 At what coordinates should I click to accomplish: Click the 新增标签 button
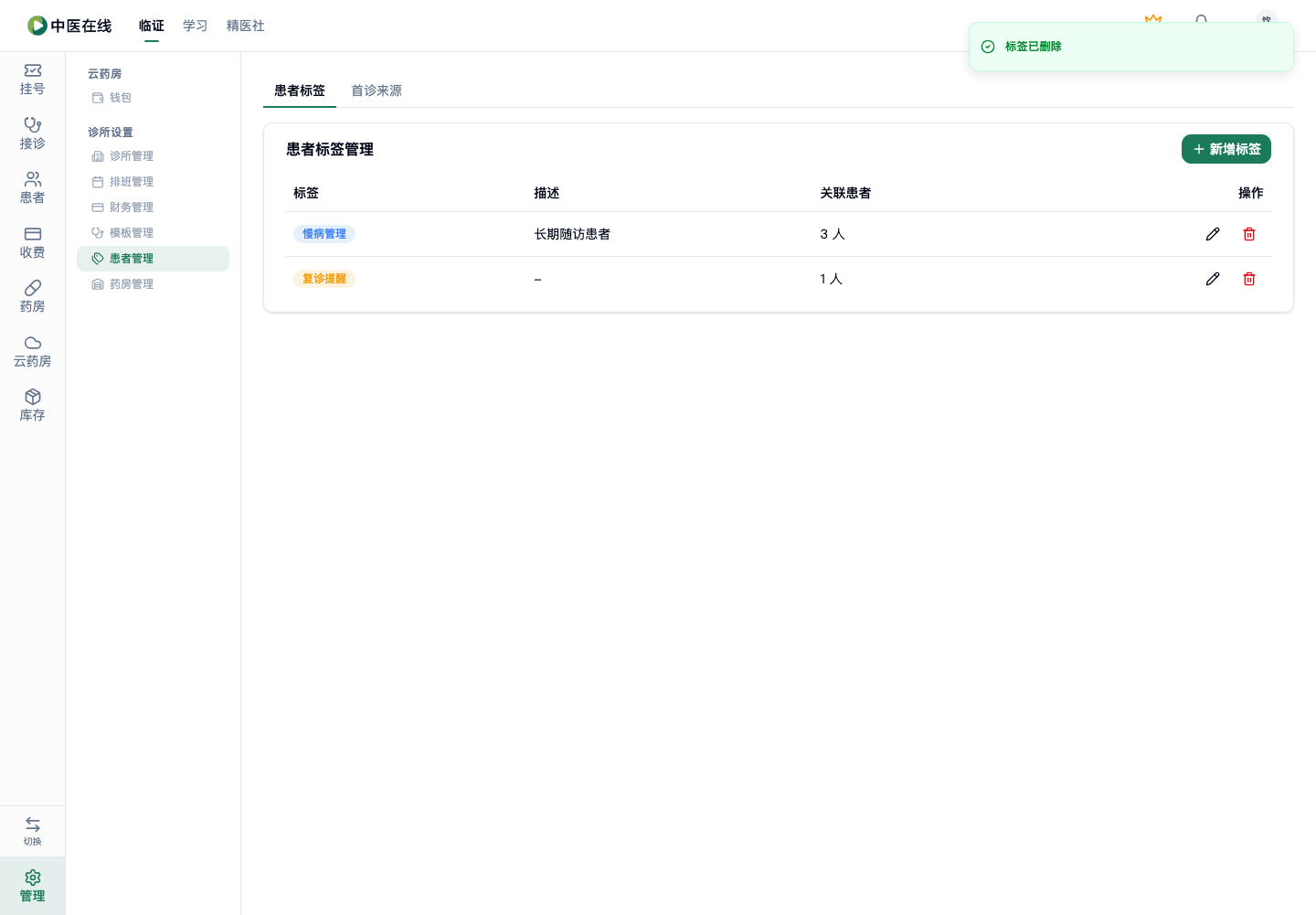[1226, 149]
